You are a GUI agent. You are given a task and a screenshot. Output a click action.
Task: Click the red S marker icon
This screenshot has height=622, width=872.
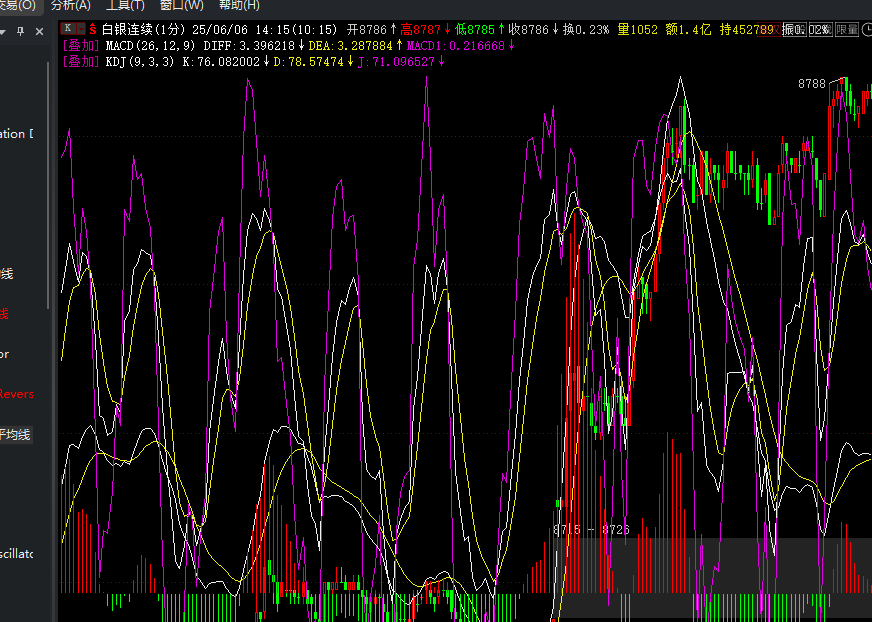click(x=93, y=29)
